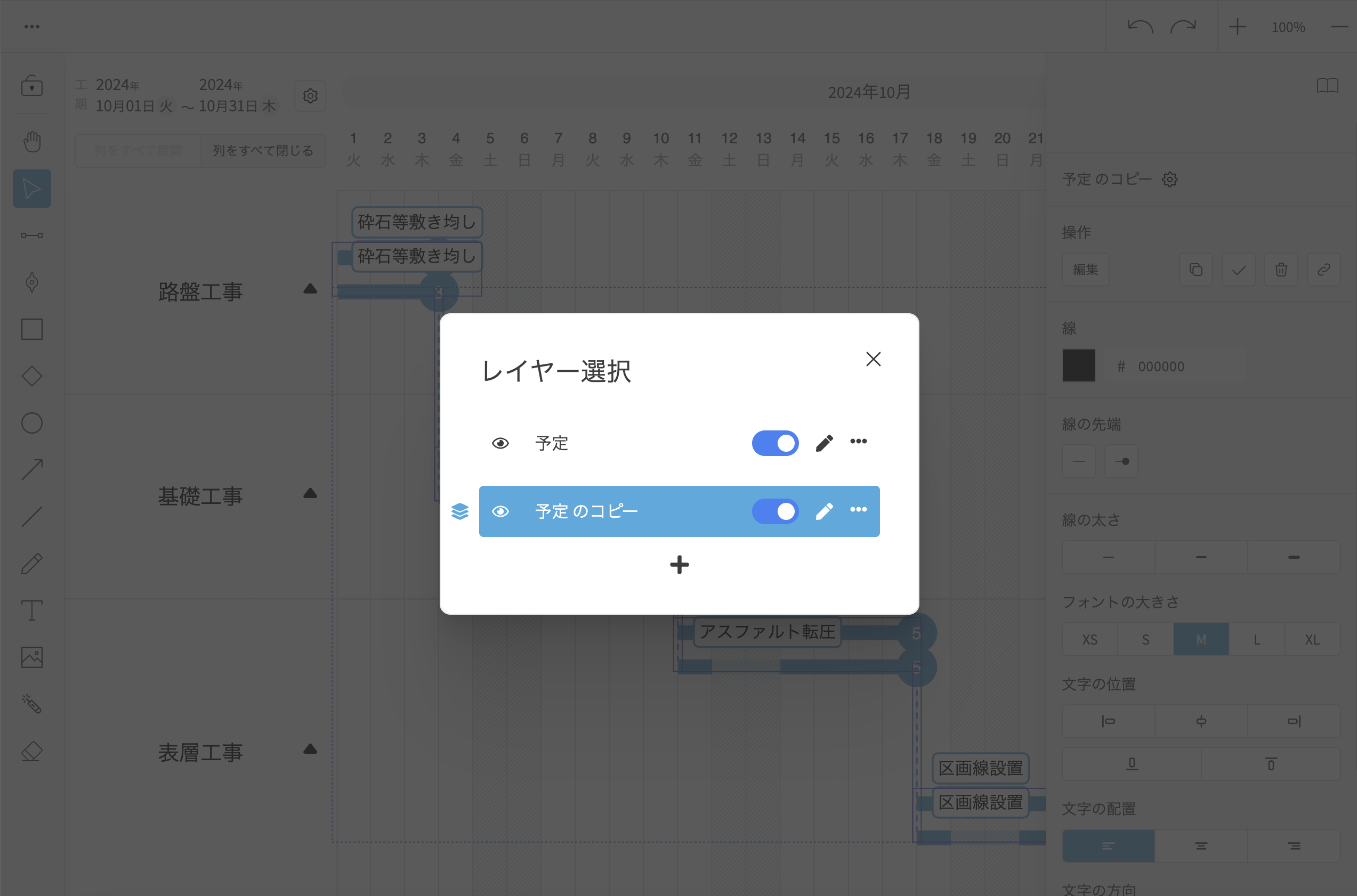This screenshot has width=1357, height=896.
Task: Click the black line color swatch
Action: point(1078,366)
